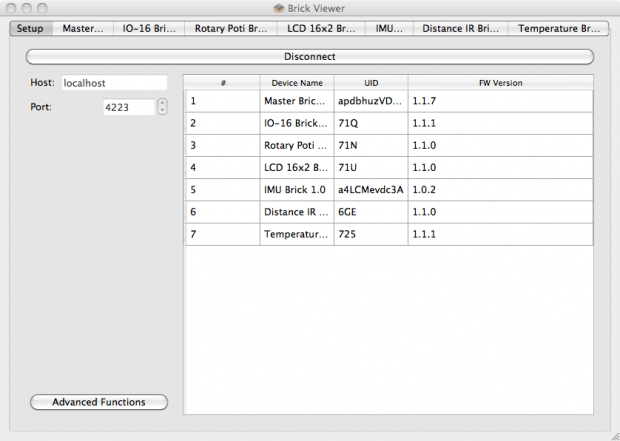Switch to Distance IR Bricklet tab
Viewport: 620px width, 441px height.
[460, 28]
